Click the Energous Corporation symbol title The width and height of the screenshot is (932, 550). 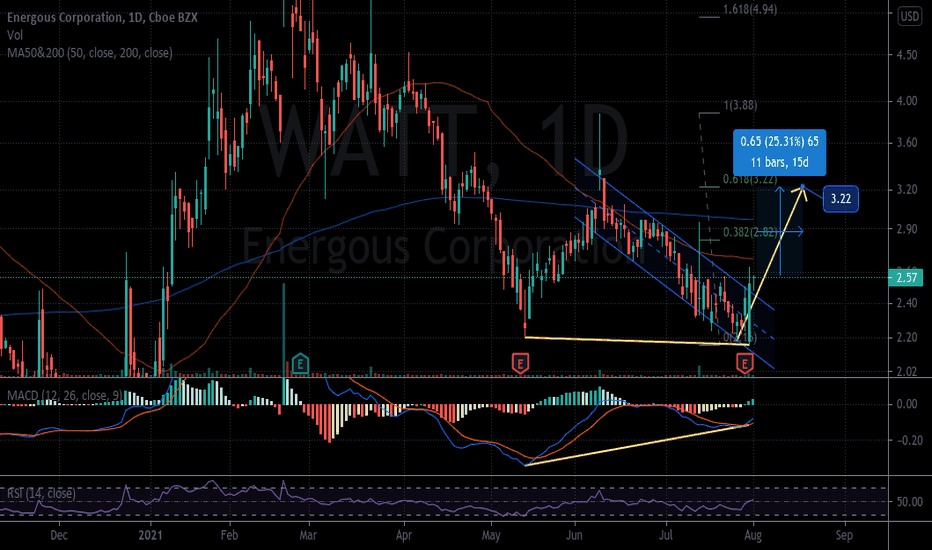pyautogui.click(x=102, y=18)
